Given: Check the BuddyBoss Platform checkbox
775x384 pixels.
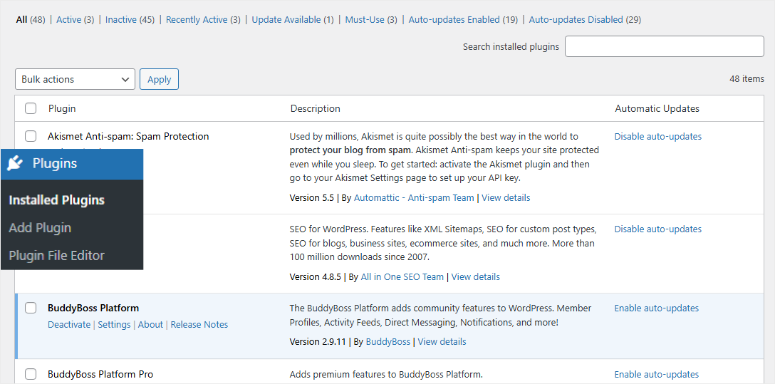Looking at the screenshot, I should (x=31, y=308).
